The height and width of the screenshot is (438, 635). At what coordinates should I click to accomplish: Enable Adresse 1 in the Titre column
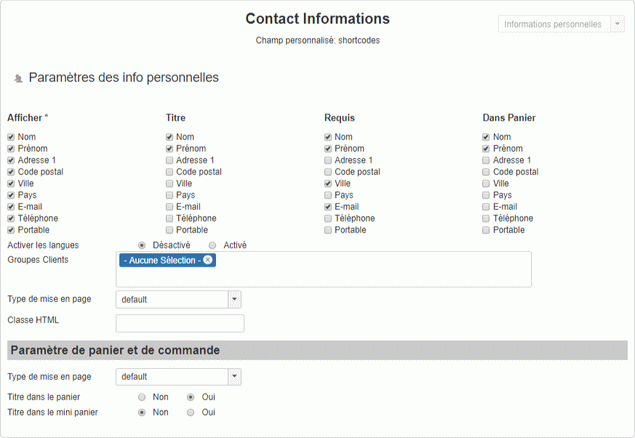[x=170, y=160]
